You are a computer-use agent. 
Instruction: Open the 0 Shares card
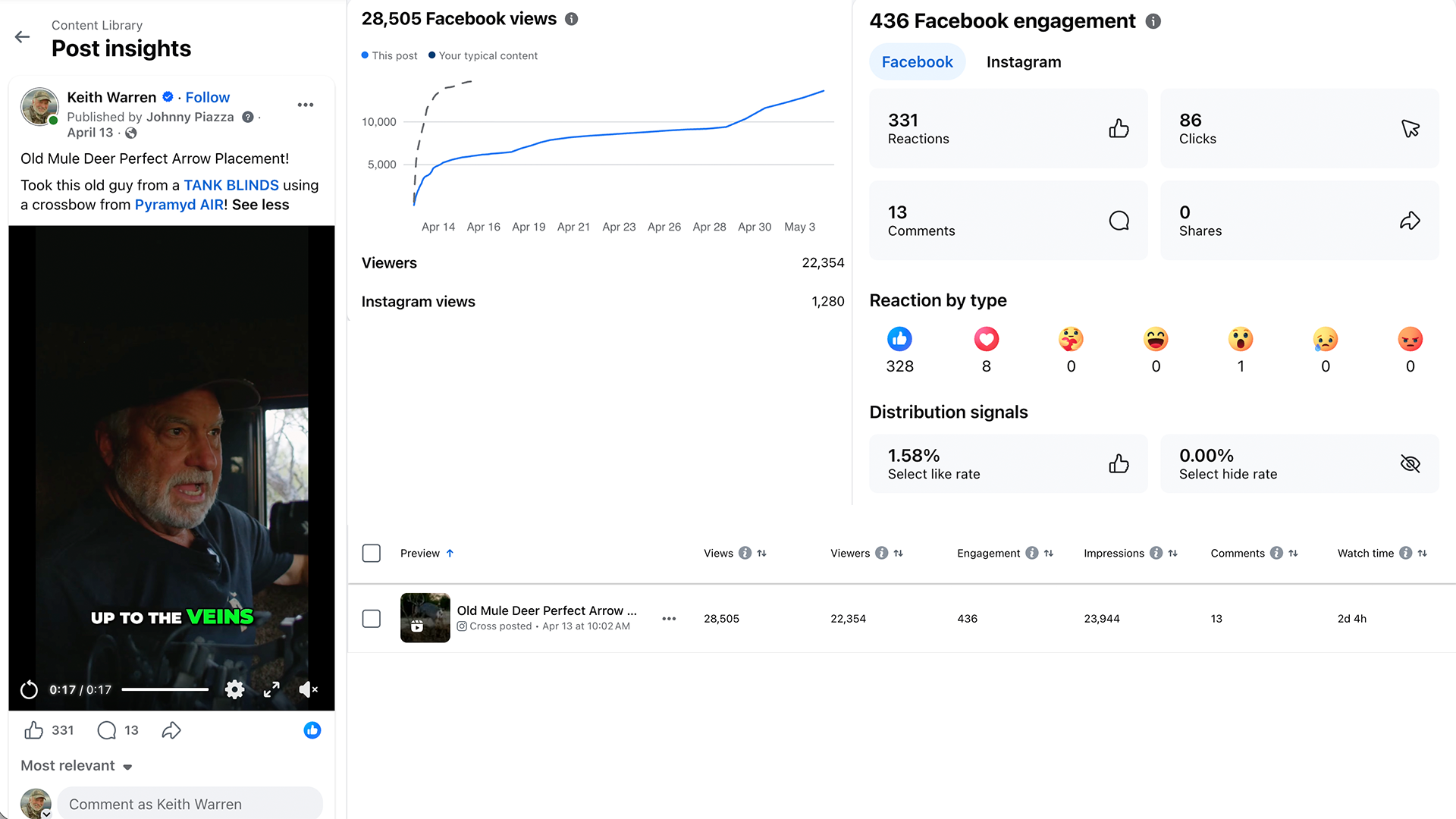(x=1299, y=221)
